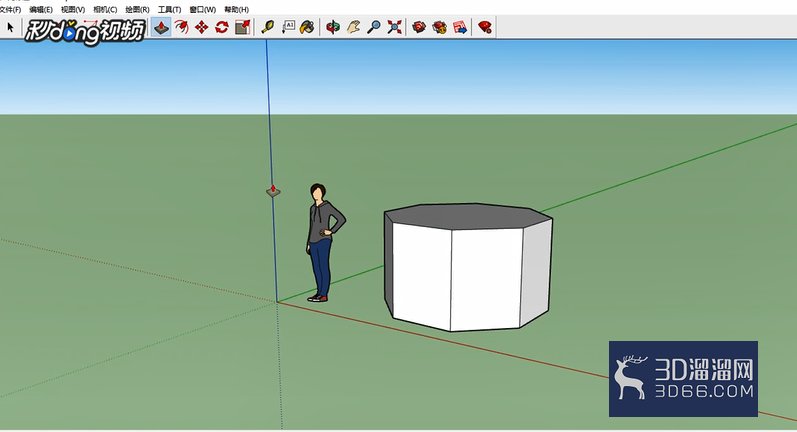Select the arrow Select tool

click(10, 27)
